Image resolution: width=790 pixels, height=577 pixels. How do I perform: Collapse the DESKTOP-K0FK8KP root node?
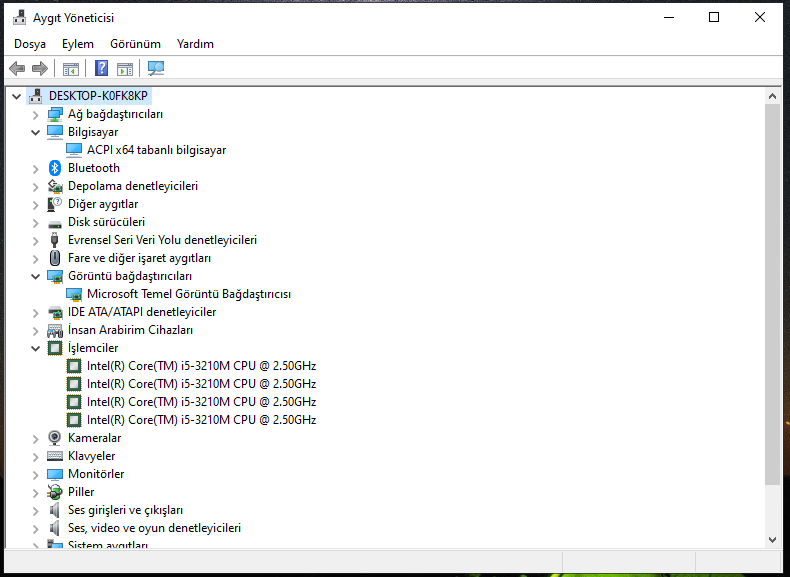pos(17,96)
